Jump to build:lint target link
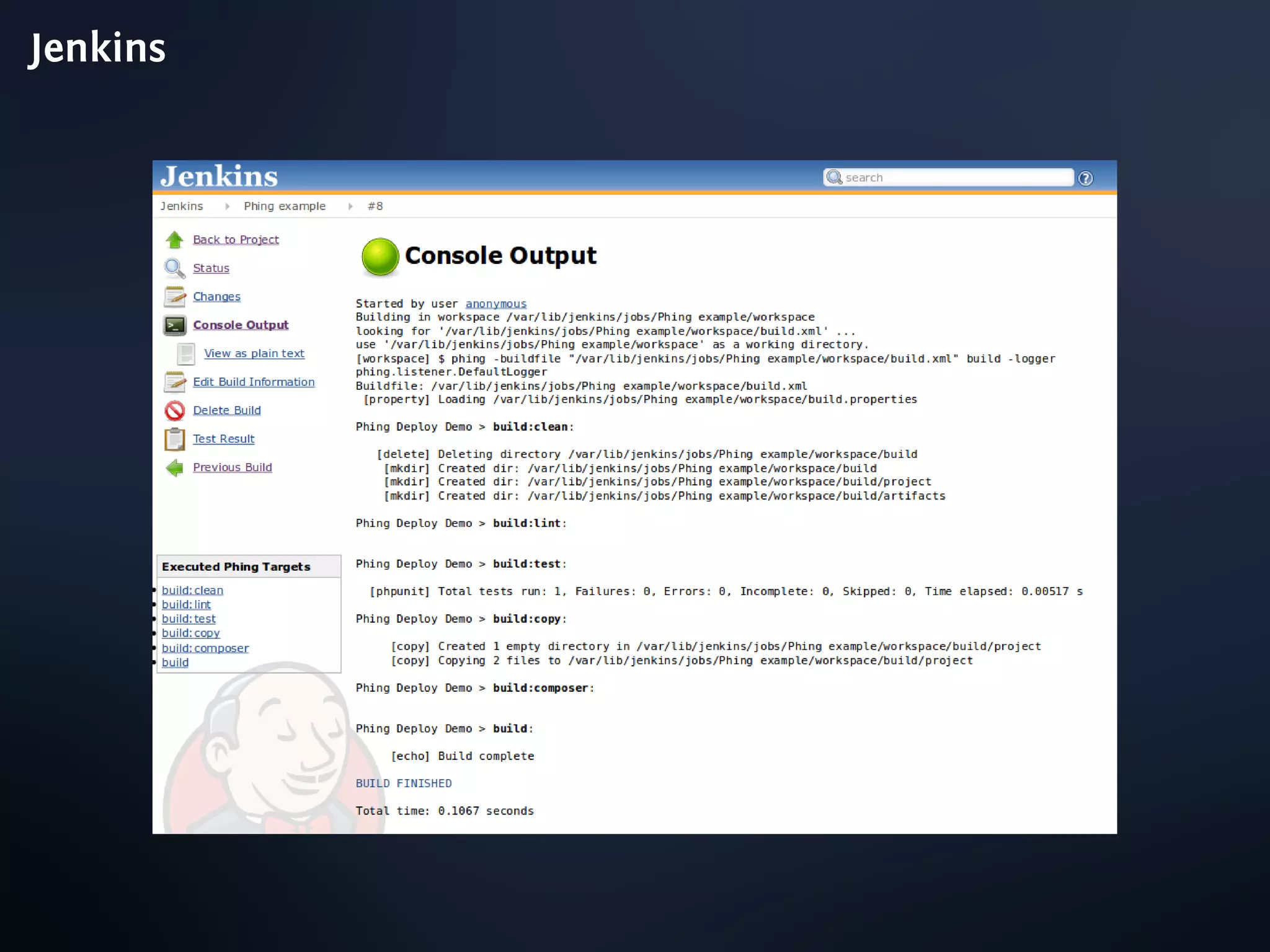1270x952 pixels. (x=186, y=605)
